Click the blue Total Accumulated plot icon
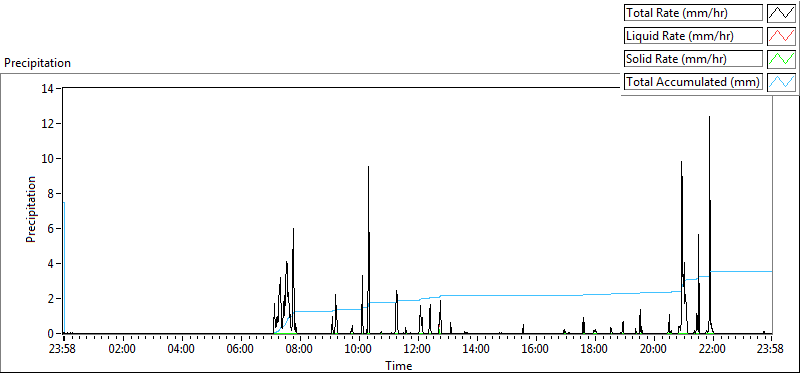The image size is (800, 373). click(x=781, y=82)
